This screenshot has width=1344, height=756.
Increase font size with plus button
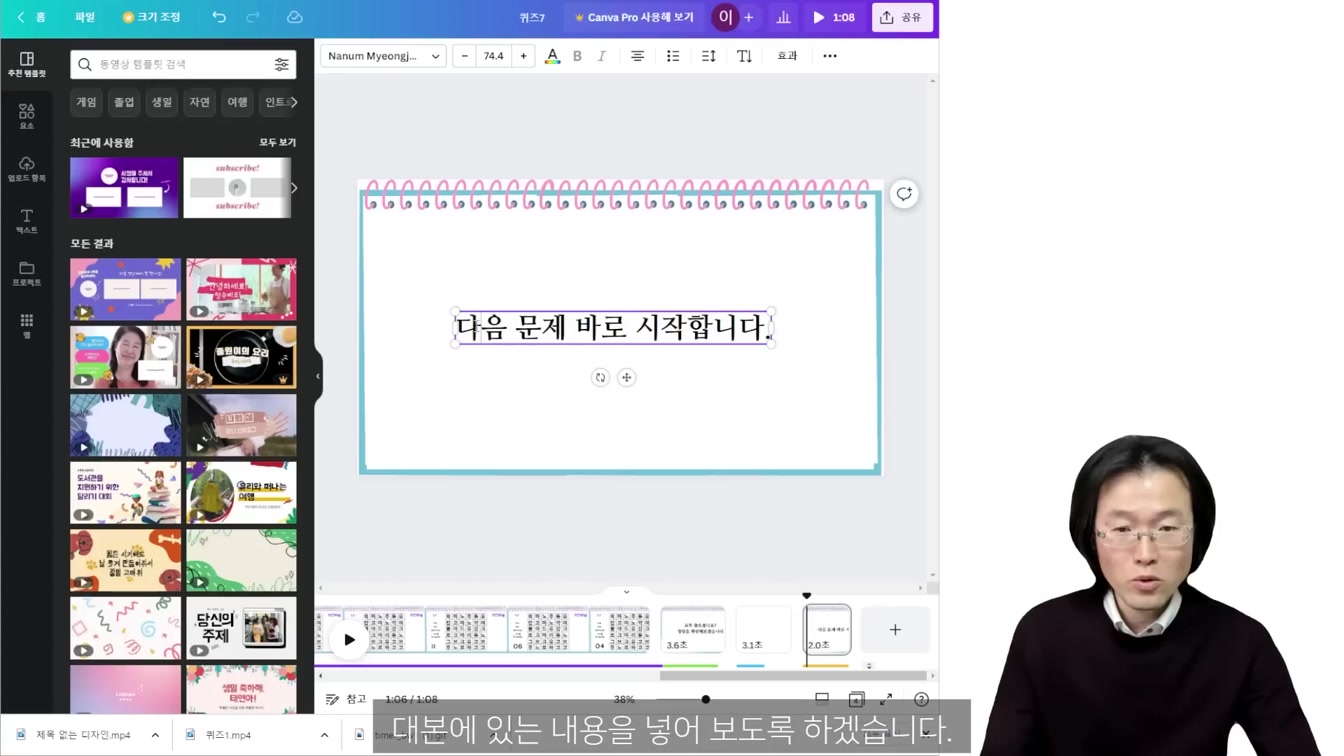[523, 56]
